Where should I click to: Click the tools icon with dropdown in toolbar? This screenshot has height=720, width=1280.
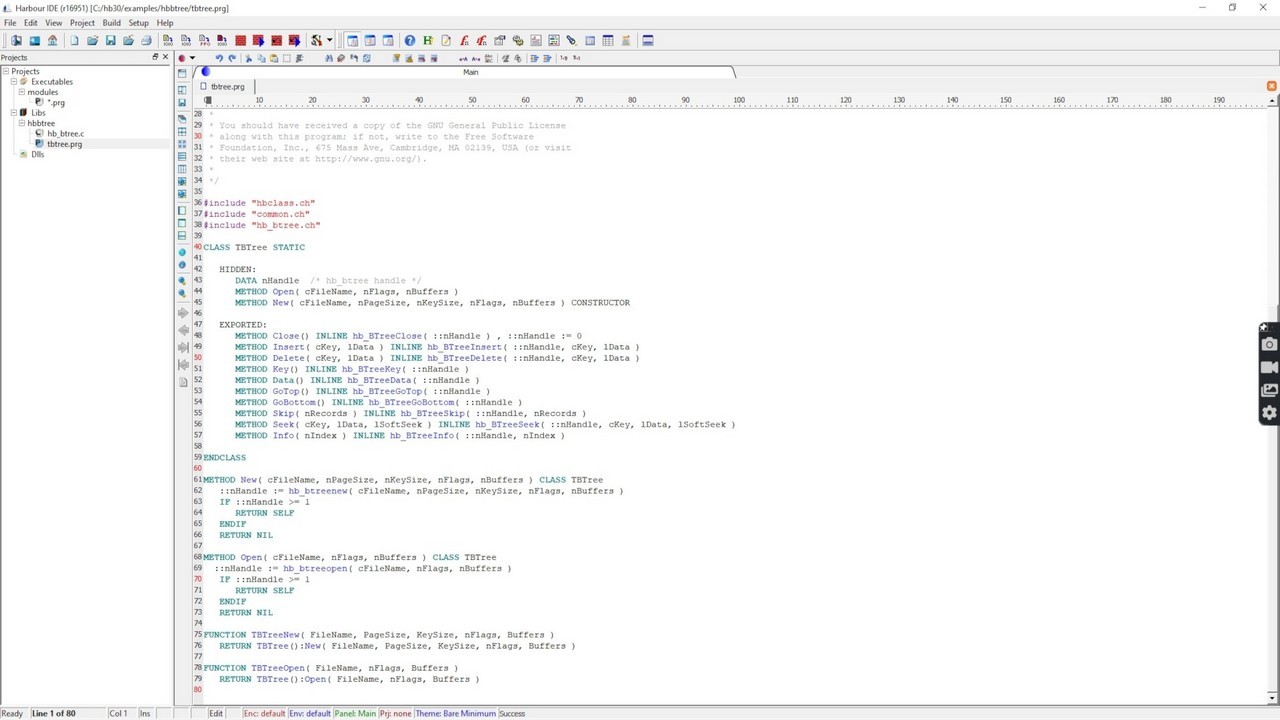[316, 40]
